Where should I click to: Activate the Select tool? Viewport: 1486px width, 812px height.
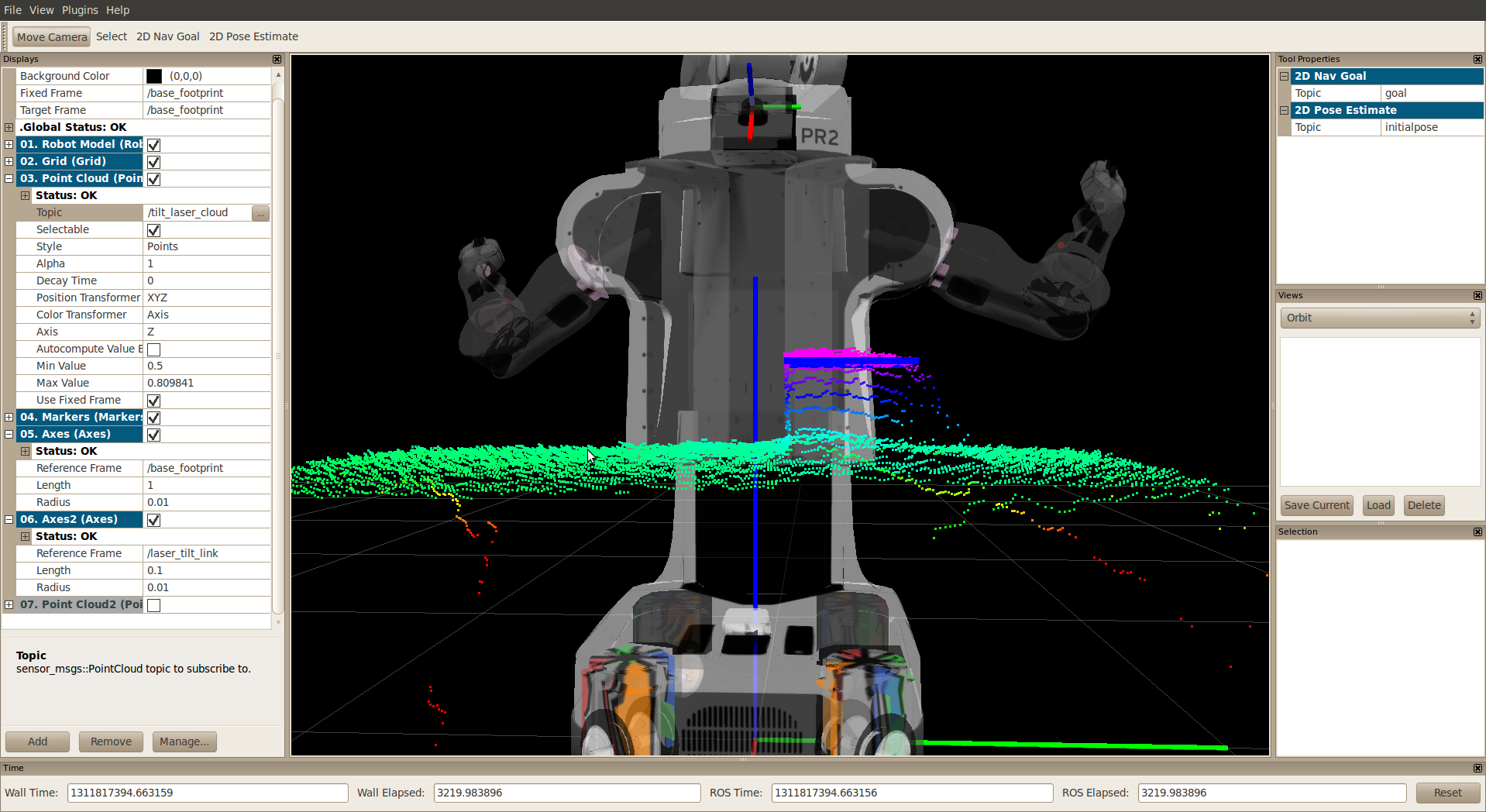112,36
